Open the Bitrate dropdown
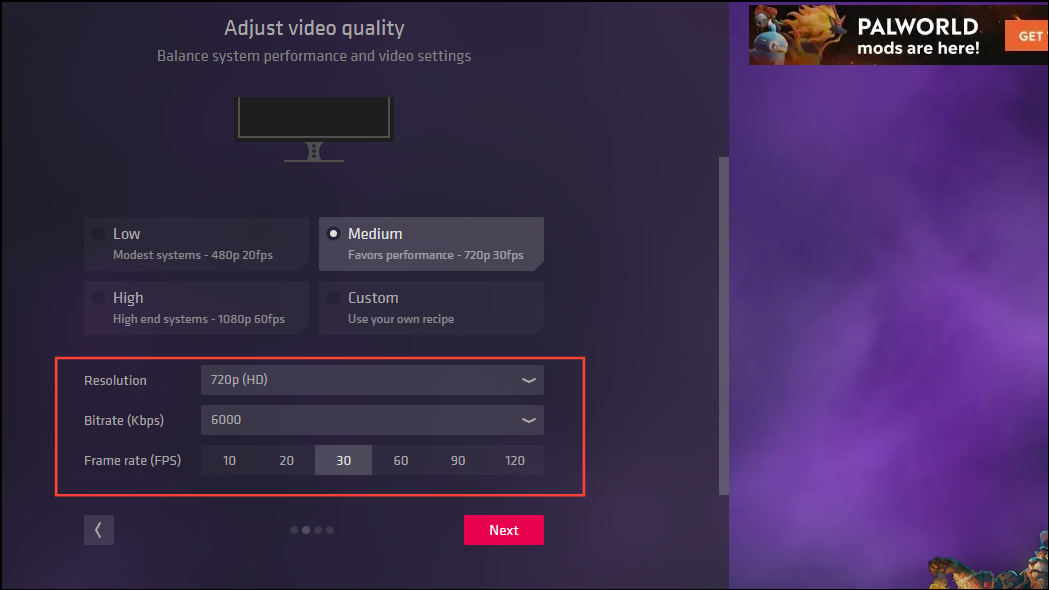 point(372,420)
